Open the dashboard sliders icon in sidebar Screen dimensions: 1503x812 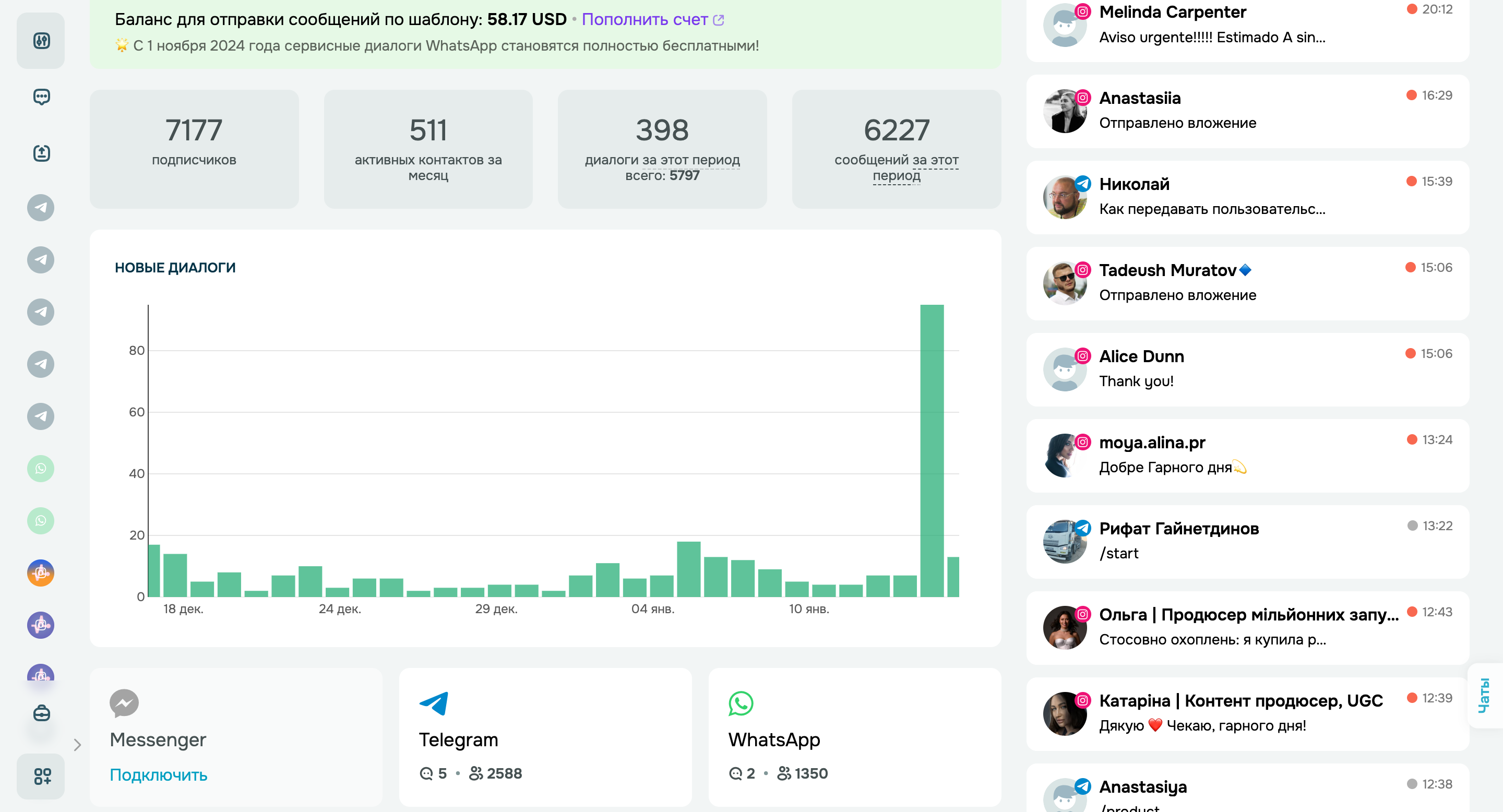tap(41, 41)
